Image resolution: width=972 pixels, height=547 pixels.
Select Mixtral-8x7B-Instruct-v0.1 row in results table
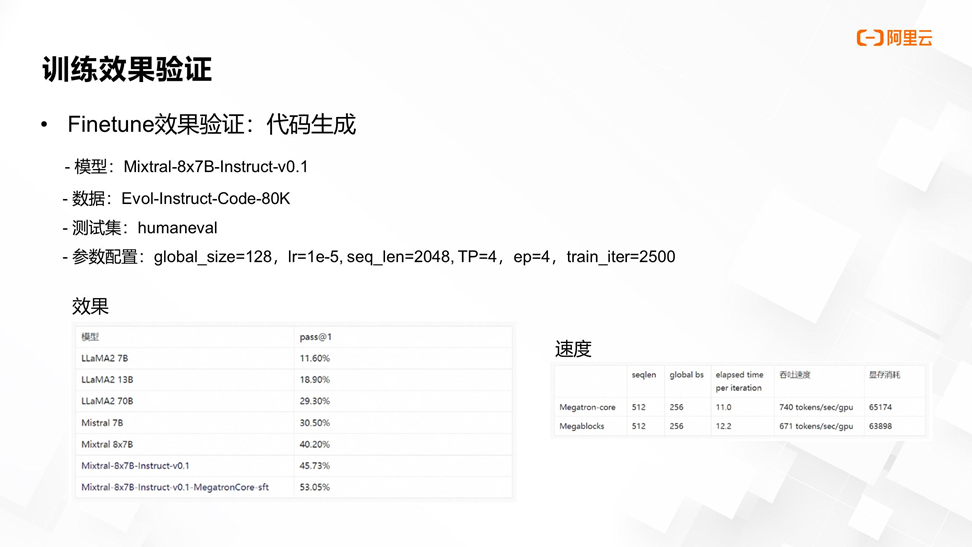point(135,466)
